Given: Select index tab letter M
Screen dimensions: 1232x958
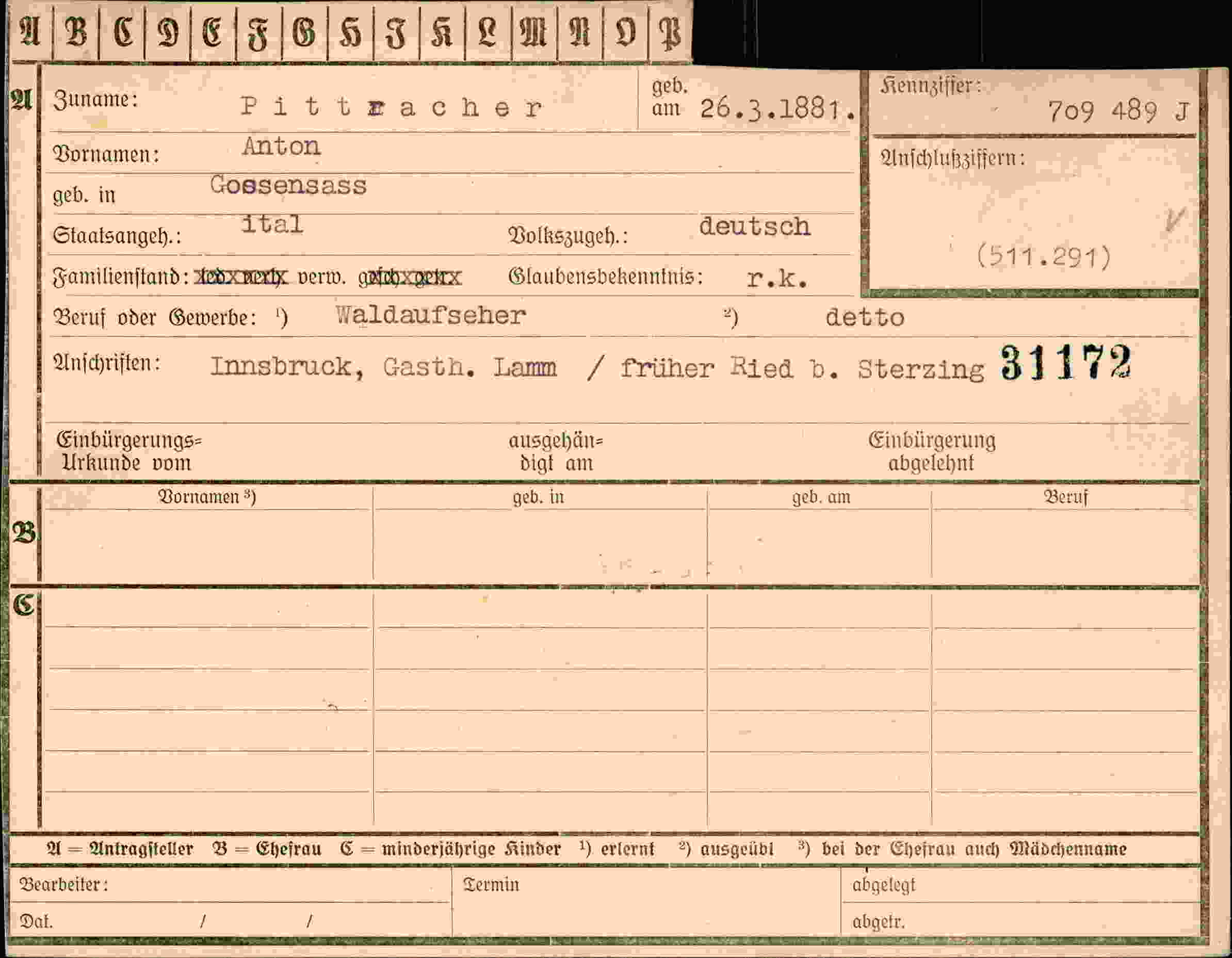Looking at the screenshot, I should 534,32.
